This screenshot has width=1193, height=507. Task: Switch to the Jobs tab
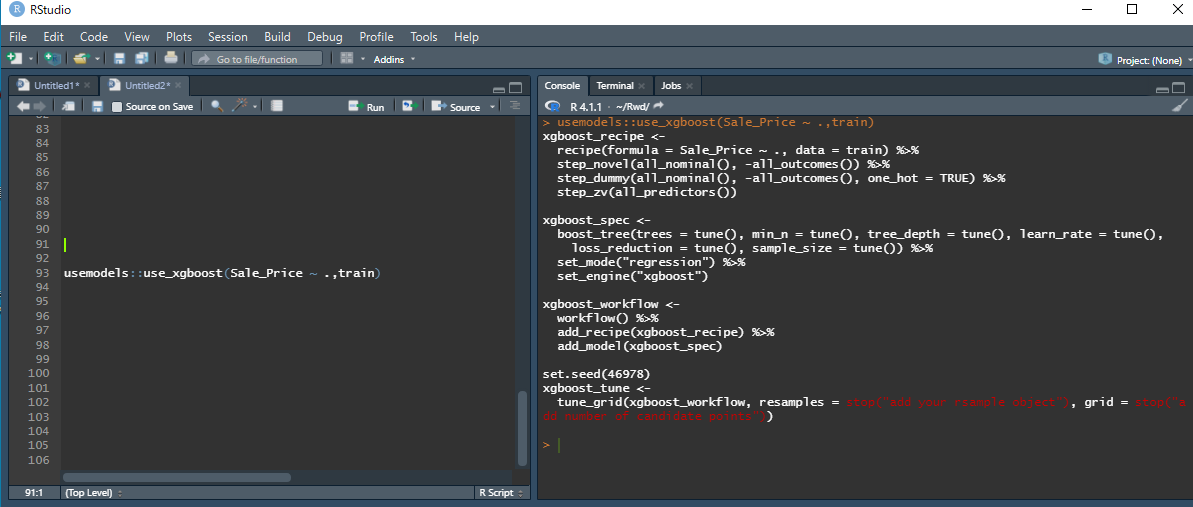(671, 86)
